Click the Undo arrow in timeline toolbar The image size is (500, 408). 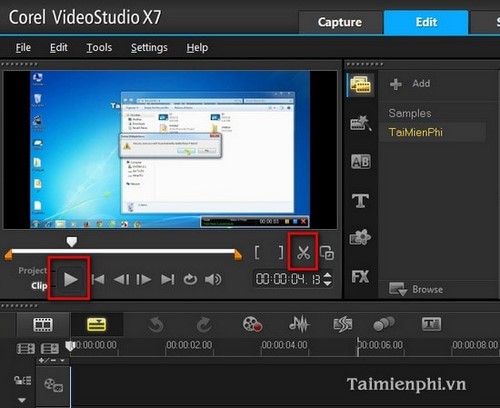pyautogui.click(x=156, y=325)
